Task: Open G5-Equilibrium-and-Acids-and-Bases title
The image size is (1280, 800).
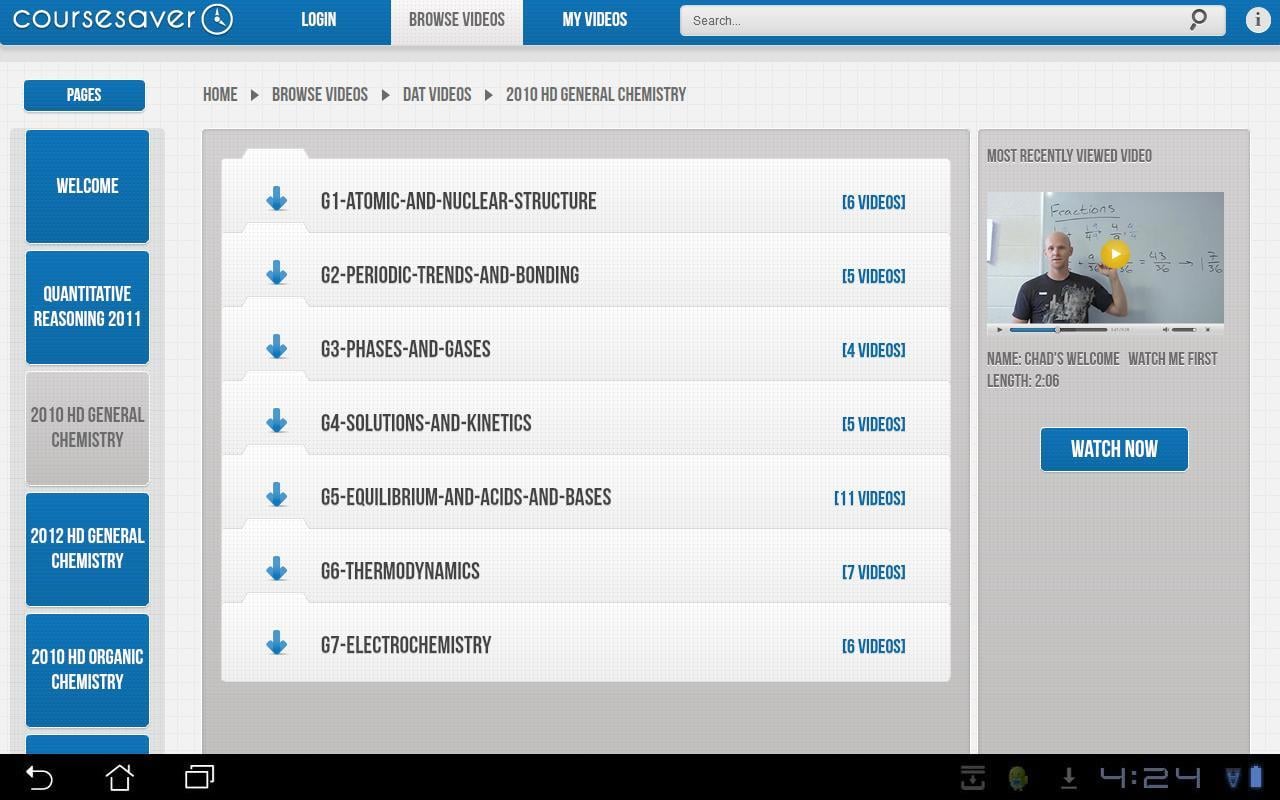Action: click(x=466, y=497)
